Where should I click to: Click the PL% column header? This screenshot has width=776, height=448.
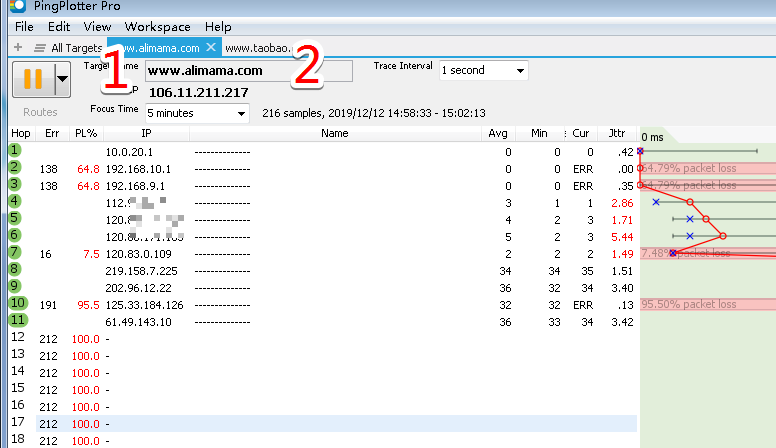pyautogui.click(x=86, y=133)
